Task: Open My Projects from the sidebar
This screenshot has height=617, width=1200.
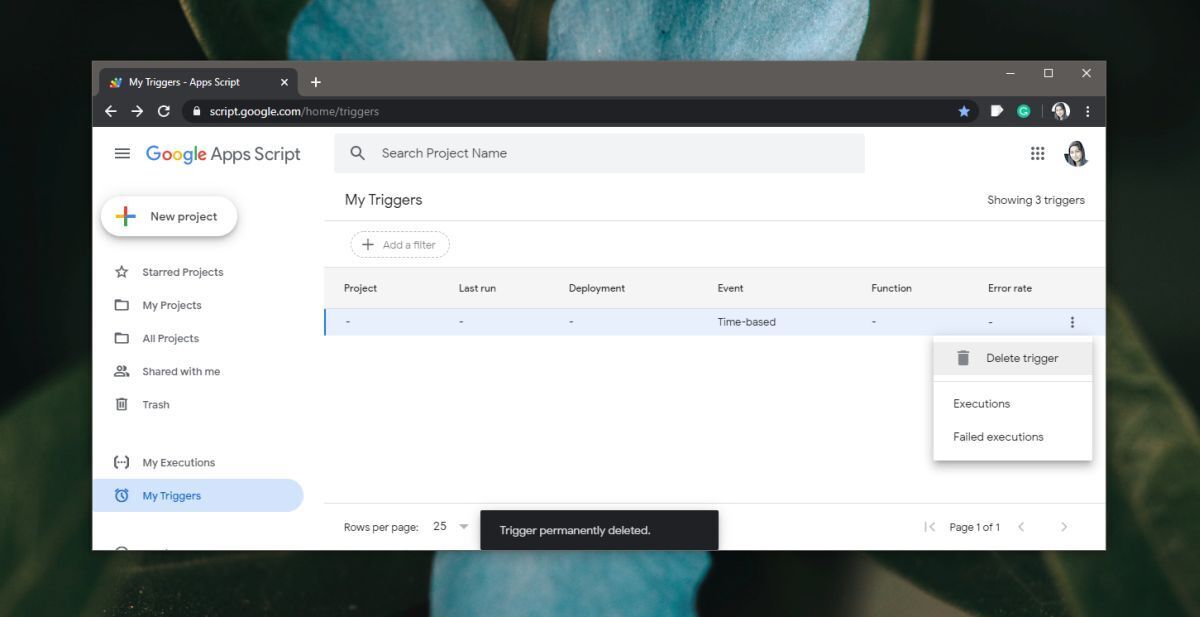Action: coord(172,305)
